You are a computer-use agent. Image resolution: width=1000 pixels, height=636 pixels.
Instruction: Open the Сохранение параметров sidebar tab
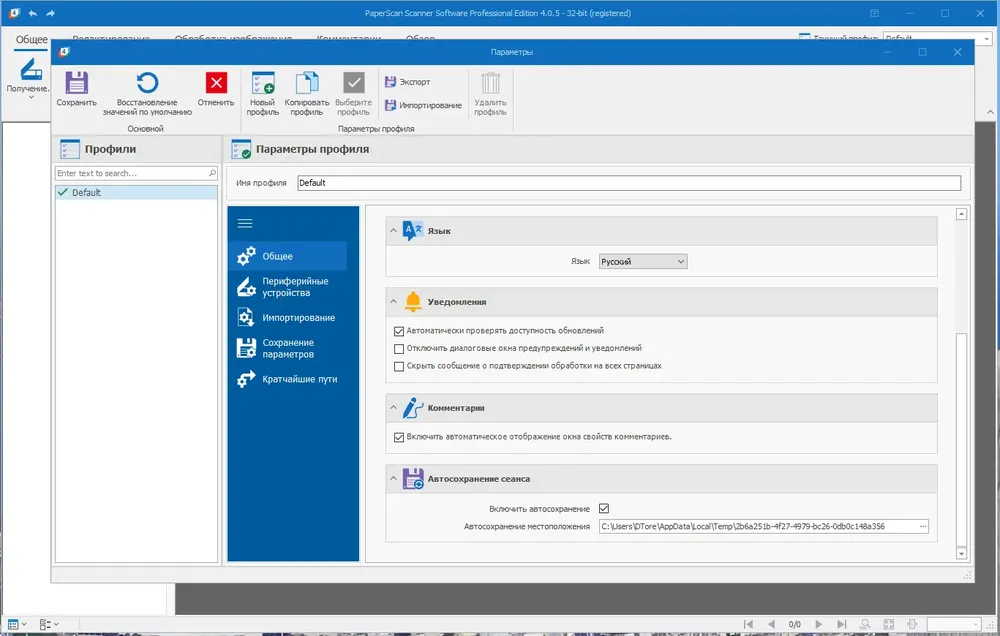point(290,348)
